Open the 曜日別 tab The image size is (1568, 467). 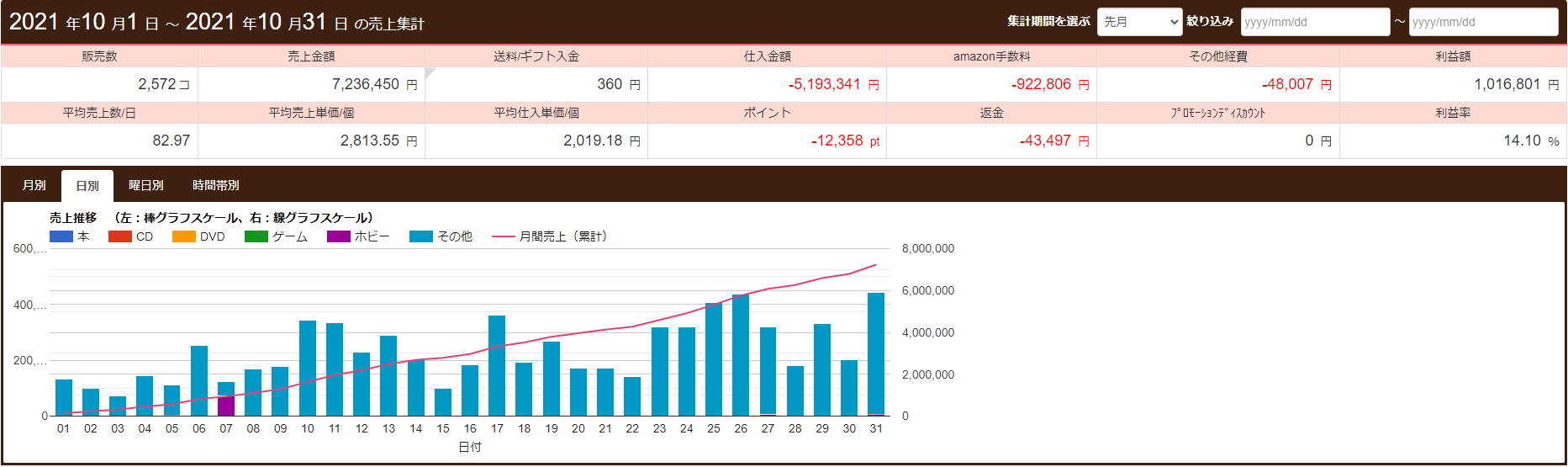pyautogui.click(x=145, y=185)
